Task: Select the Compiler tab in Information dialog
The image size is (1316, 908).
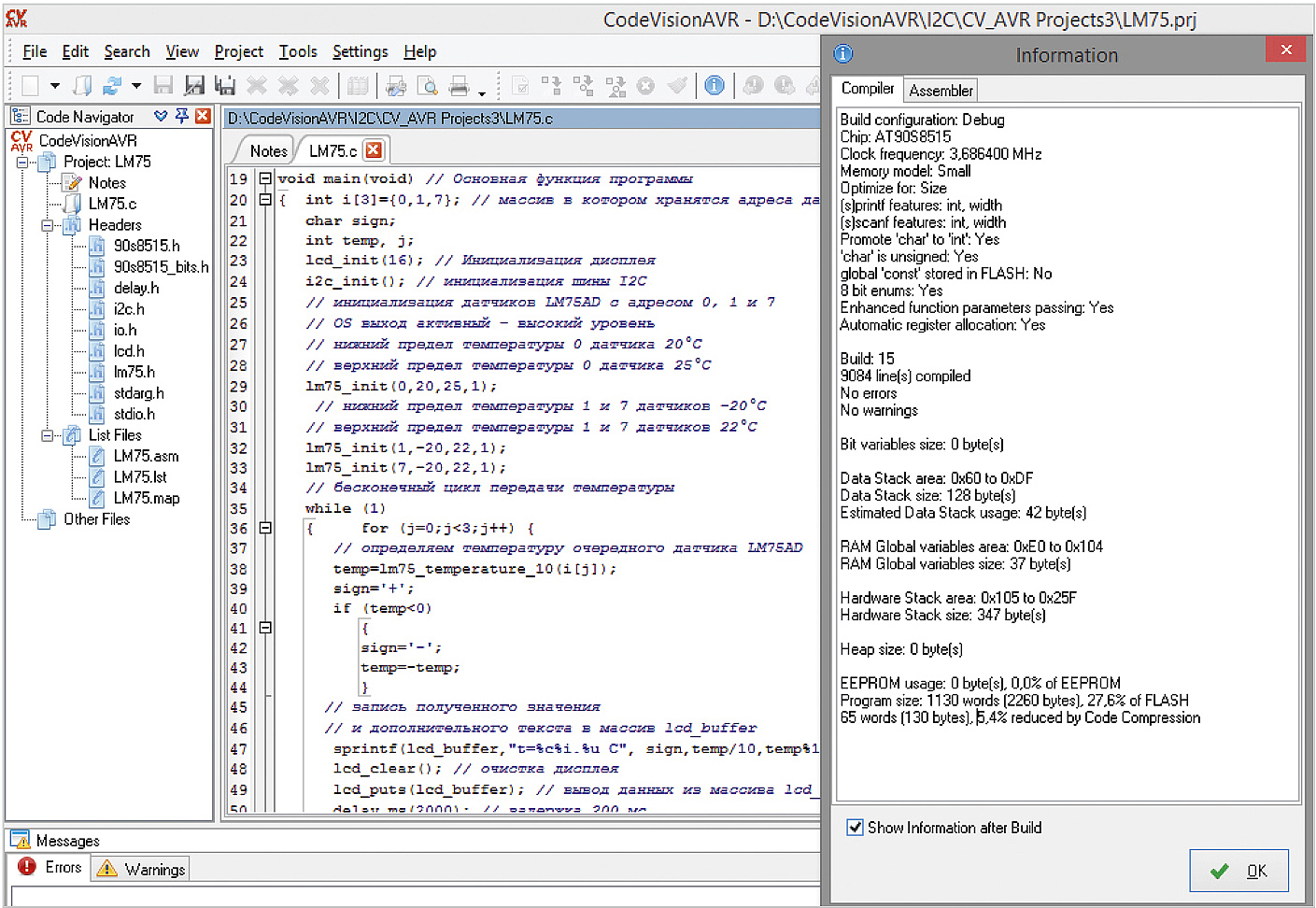Action: pos(868,89)
